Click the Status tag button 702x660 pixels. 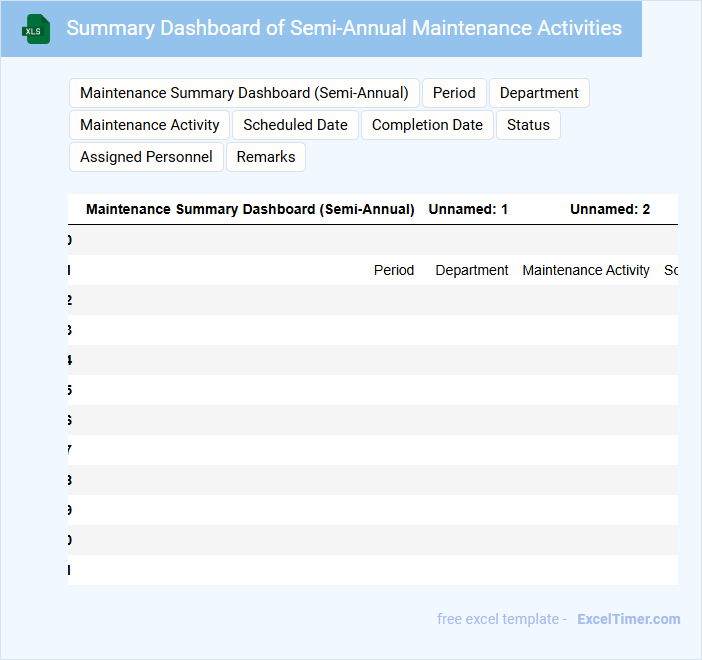click(528, 125)
